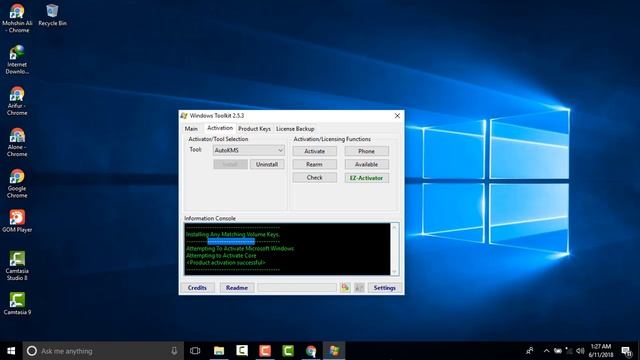Image resolution: width=640 pixels, height=360 pixels.
Task: Open the Settings button in Windows Toolkit
Action: [x=384, y=288]
